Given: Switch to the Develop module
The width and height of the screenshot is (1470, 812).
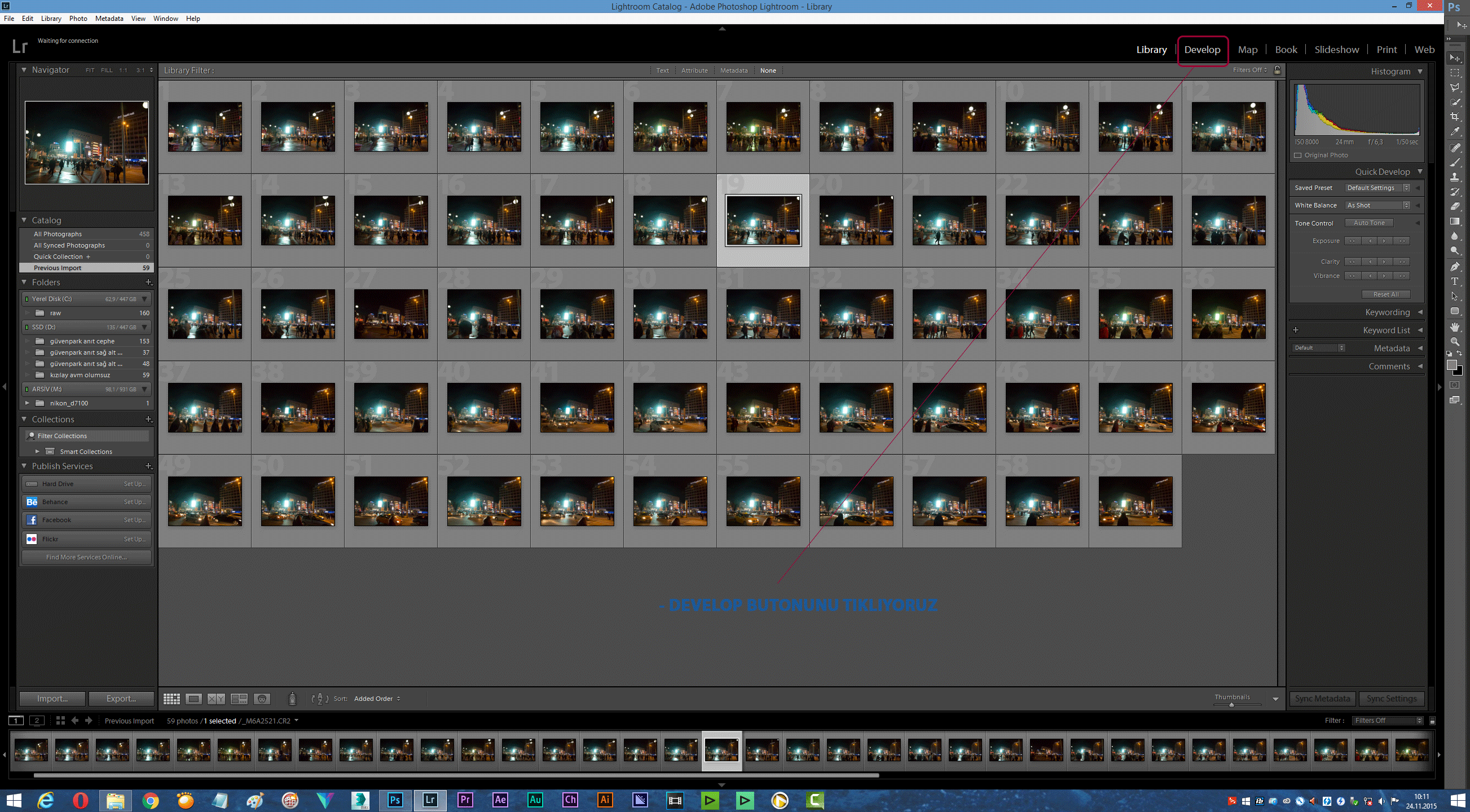Looking at the screenshot, I should (1203, 50).
